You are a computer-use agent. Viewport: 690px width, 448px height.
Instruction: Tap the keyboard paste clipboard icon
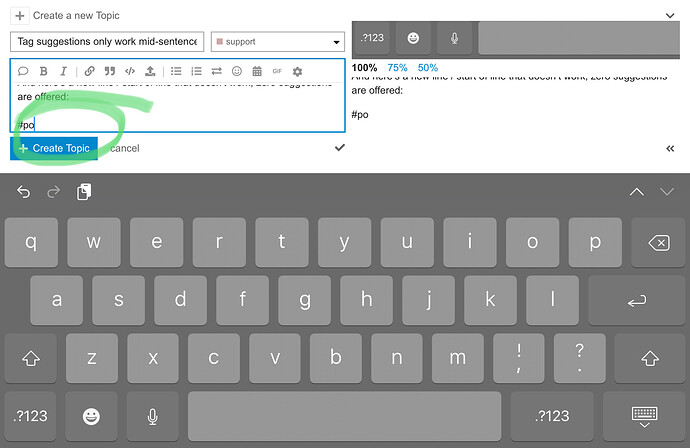84,192
